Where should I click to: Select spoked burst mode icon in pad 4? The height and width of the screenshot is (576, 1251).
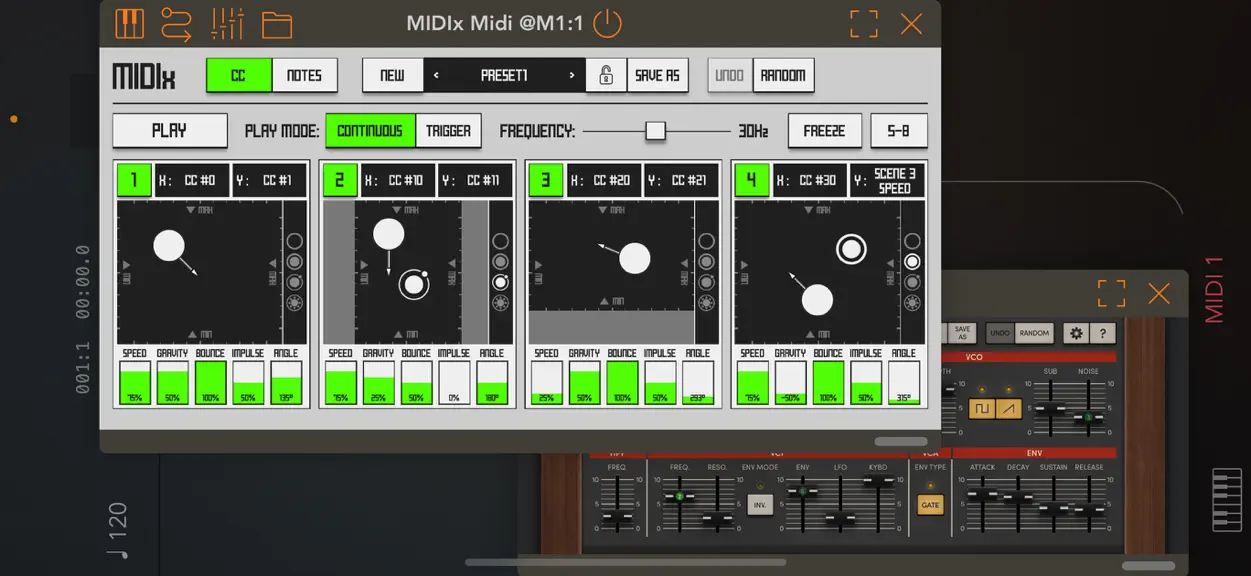(x=913, y=303)
